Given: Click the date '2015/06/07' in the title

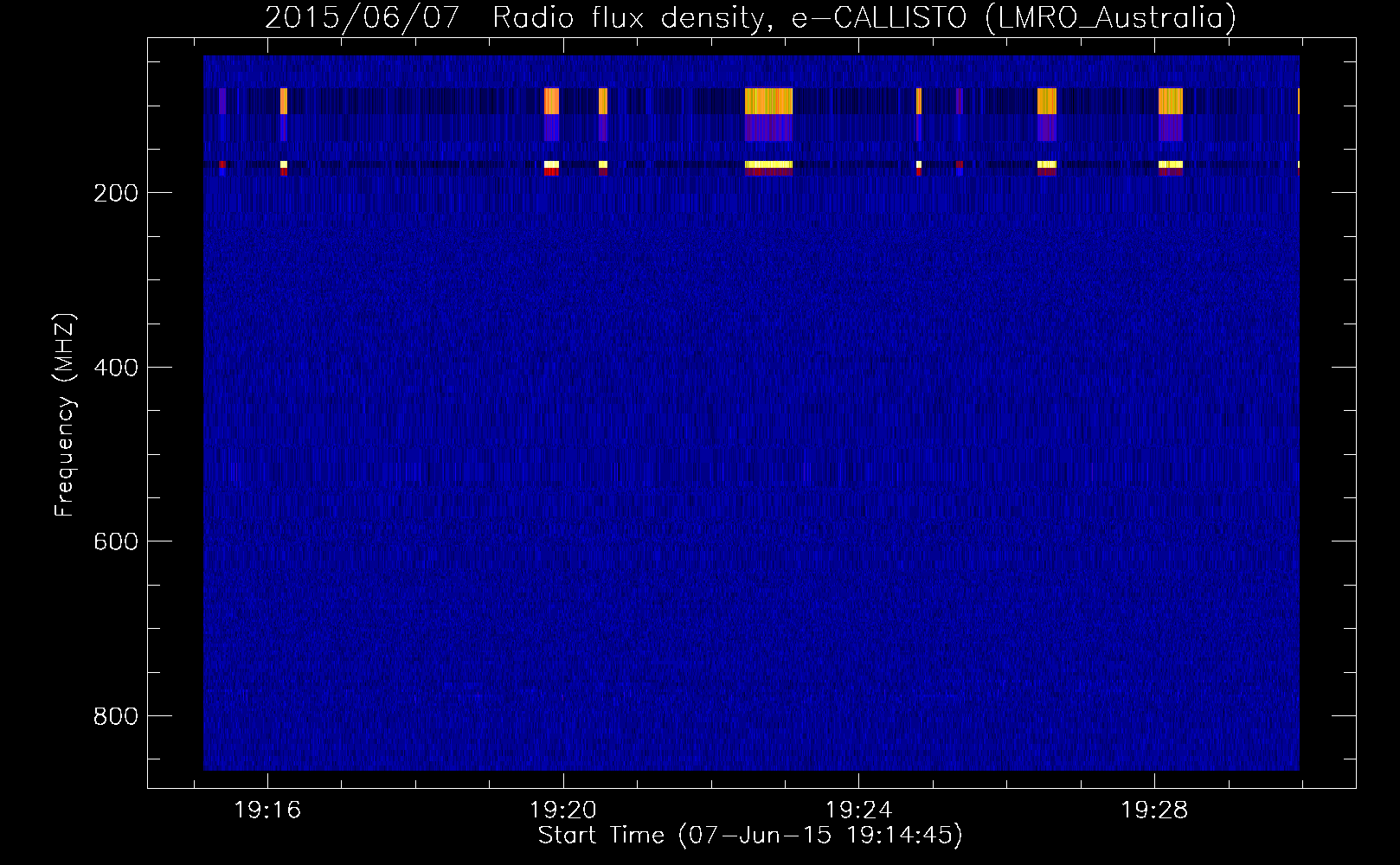Looking at the screenshot, I should pyautogui.click(x=362, y=17).
